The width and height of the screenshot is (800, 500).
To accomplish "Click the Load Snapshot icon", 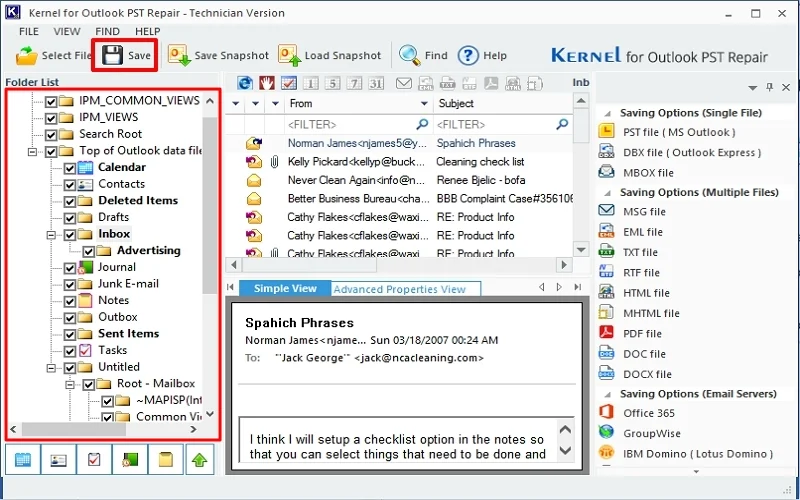I will pyautogui.click(x=290, y=56).
